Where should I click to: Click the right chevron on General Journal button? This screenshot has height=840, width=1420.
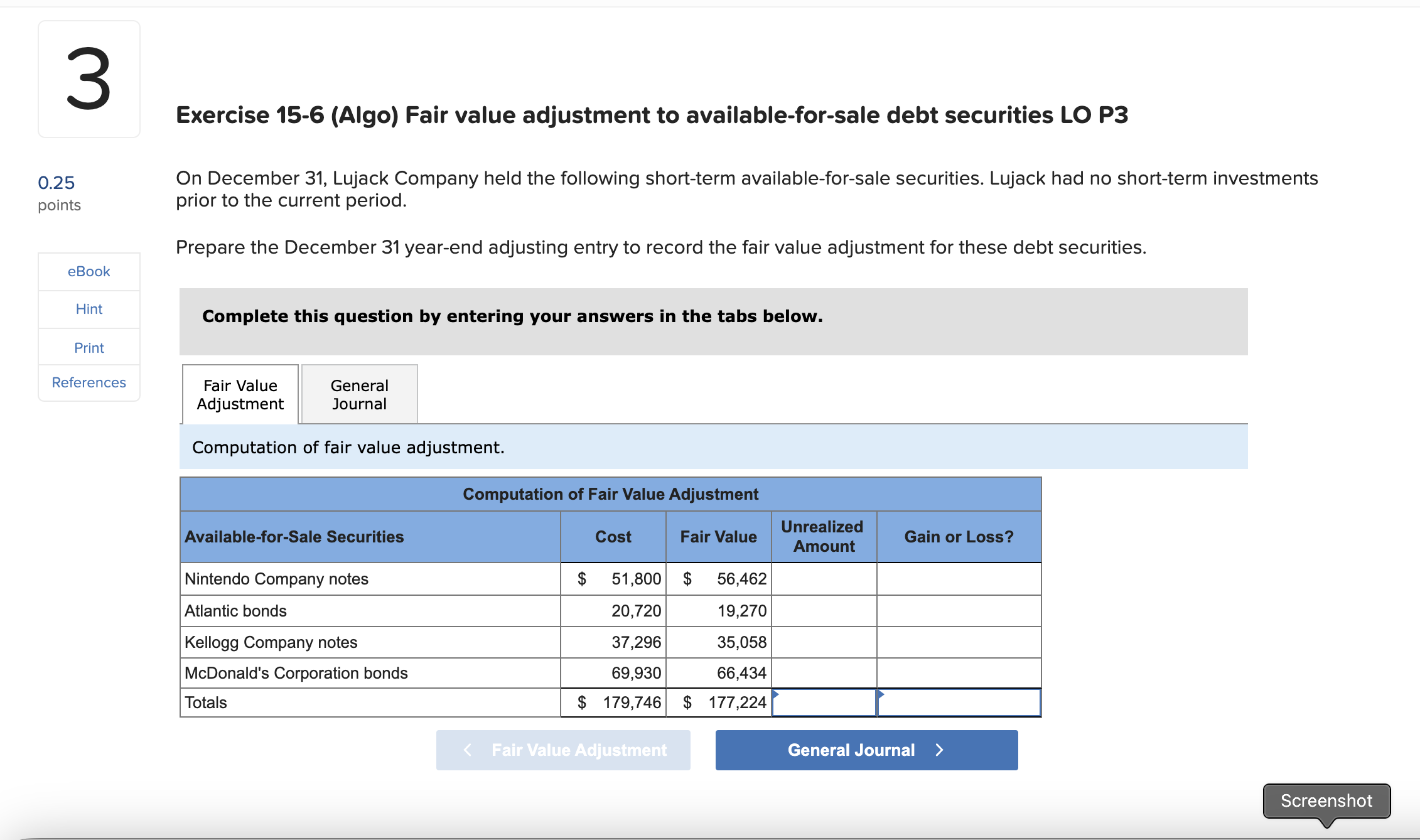[939, 750]
